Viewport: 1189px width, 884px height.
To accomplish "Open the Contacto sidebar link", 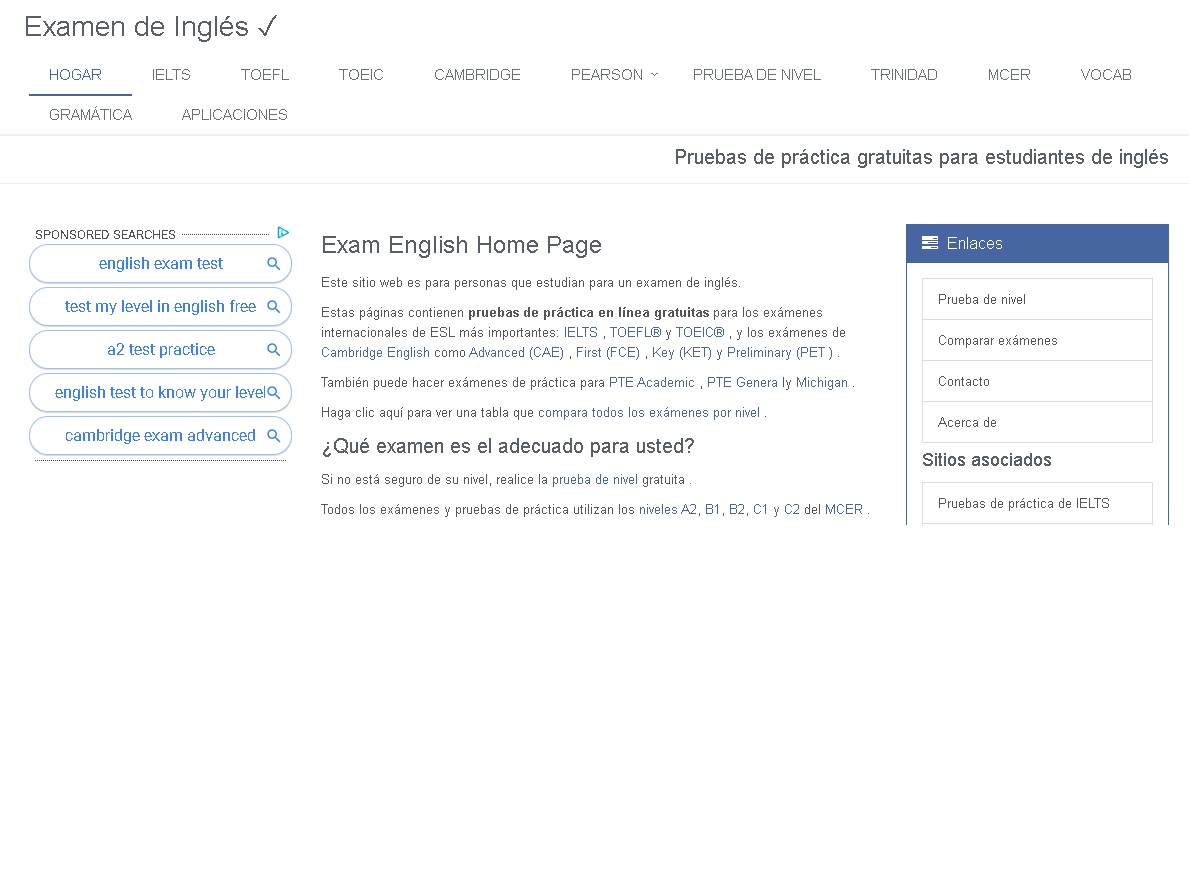I will [964, 382].
